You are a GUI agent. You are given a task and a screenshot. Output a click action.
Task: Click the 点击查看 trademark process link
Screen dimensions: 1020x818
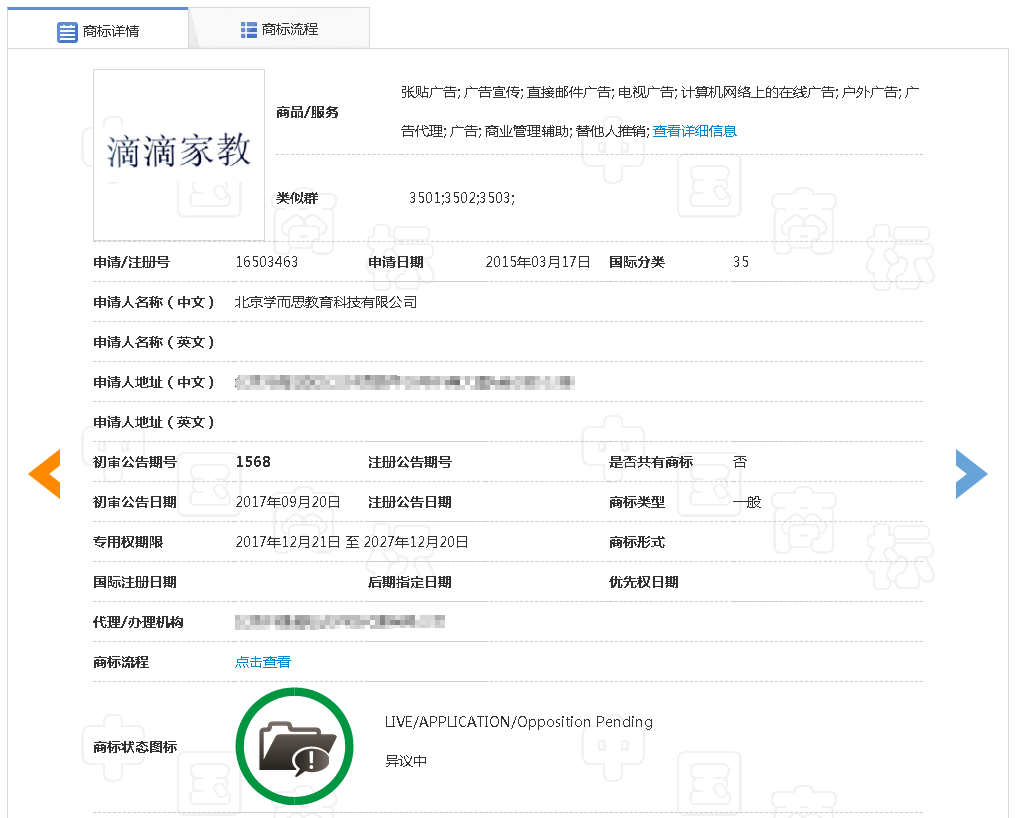[x=263, y=662]
